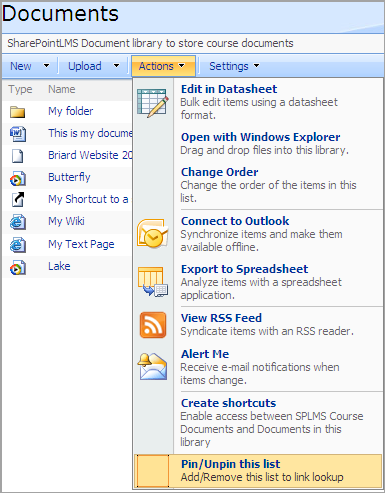The height and width of the screenshot is (494, 386).
Task: Click 'Add/Remove this list to link lookup' text
Action: pos(262,477)
